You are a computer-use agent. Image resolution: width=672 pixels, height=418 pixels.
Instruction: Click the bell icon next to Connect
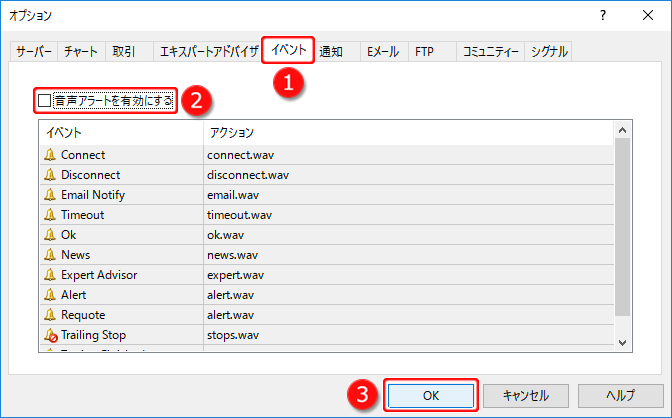50,155
